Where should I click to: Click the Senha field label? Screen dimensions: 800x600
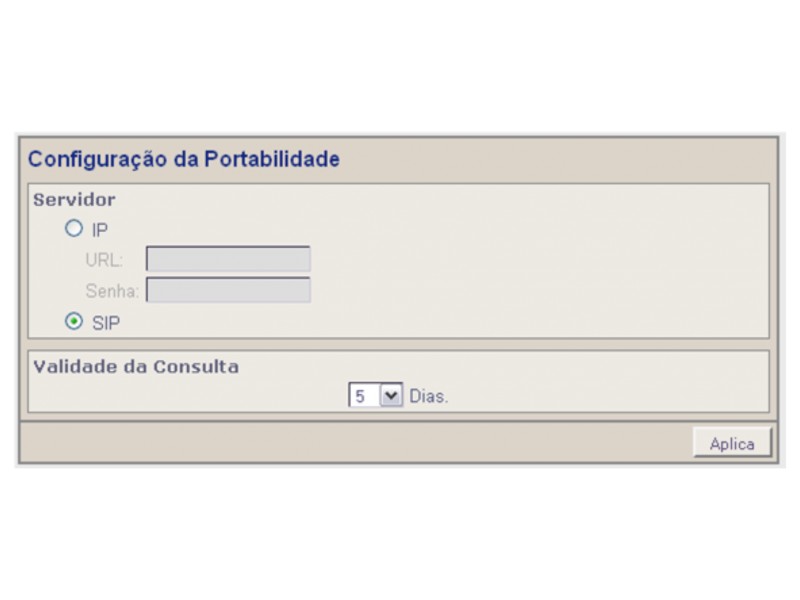click(112, 291)
